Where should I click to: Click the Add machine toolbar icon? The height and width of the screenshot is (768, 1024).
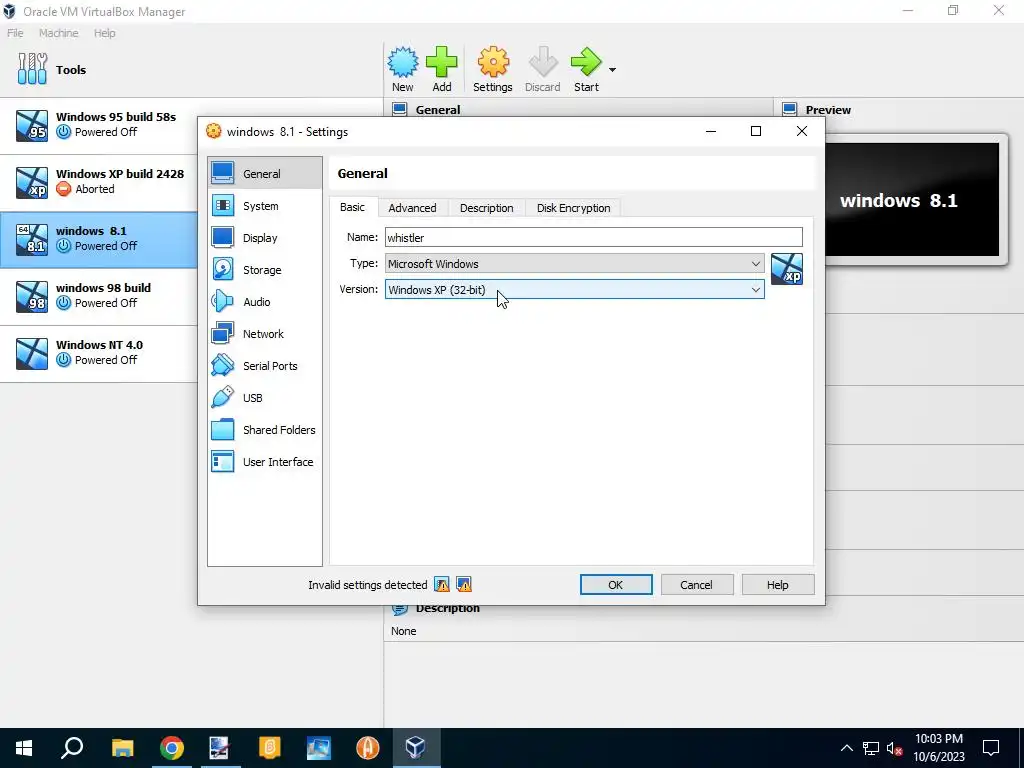click(442, 69)
